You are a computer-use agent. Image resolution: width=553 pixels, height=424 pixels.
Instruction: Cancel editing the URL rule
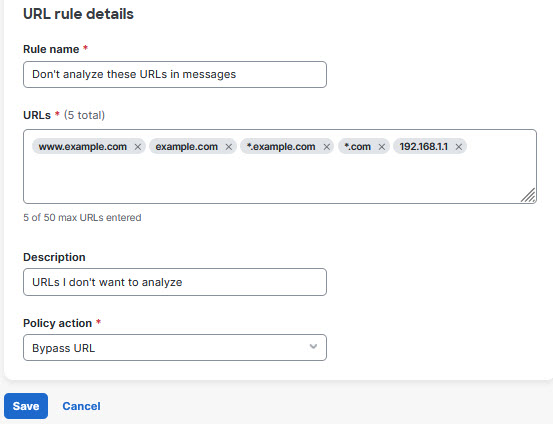coord(81,406)
